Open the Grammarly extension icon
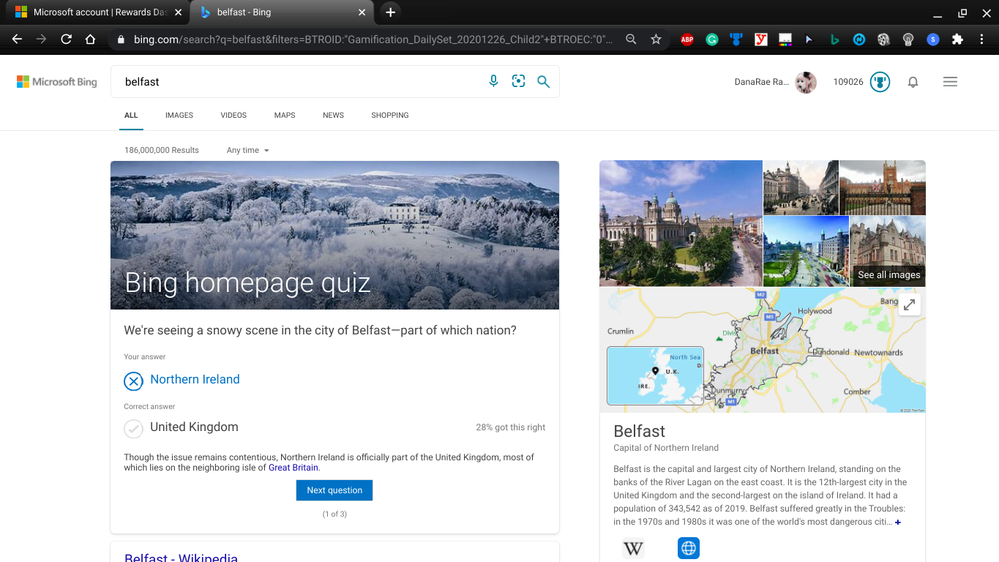 click(712, 40)
